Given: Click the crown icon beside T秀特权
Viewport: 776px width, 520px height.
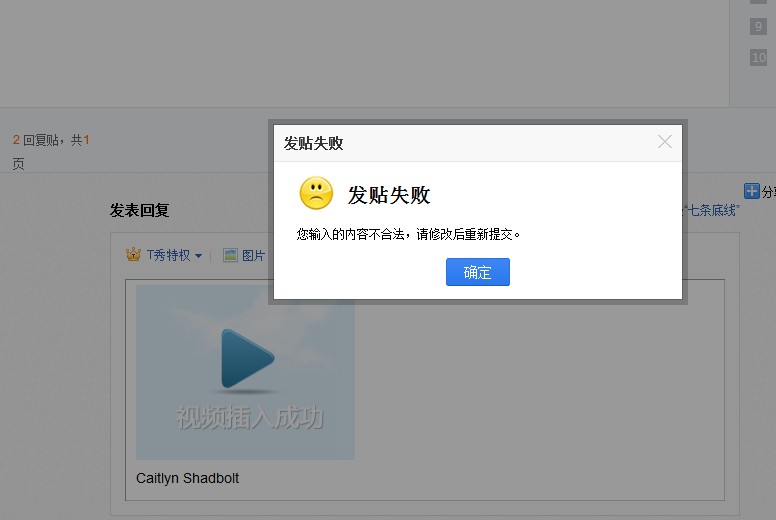Looking at the screenshot, I should pos(133,254).
